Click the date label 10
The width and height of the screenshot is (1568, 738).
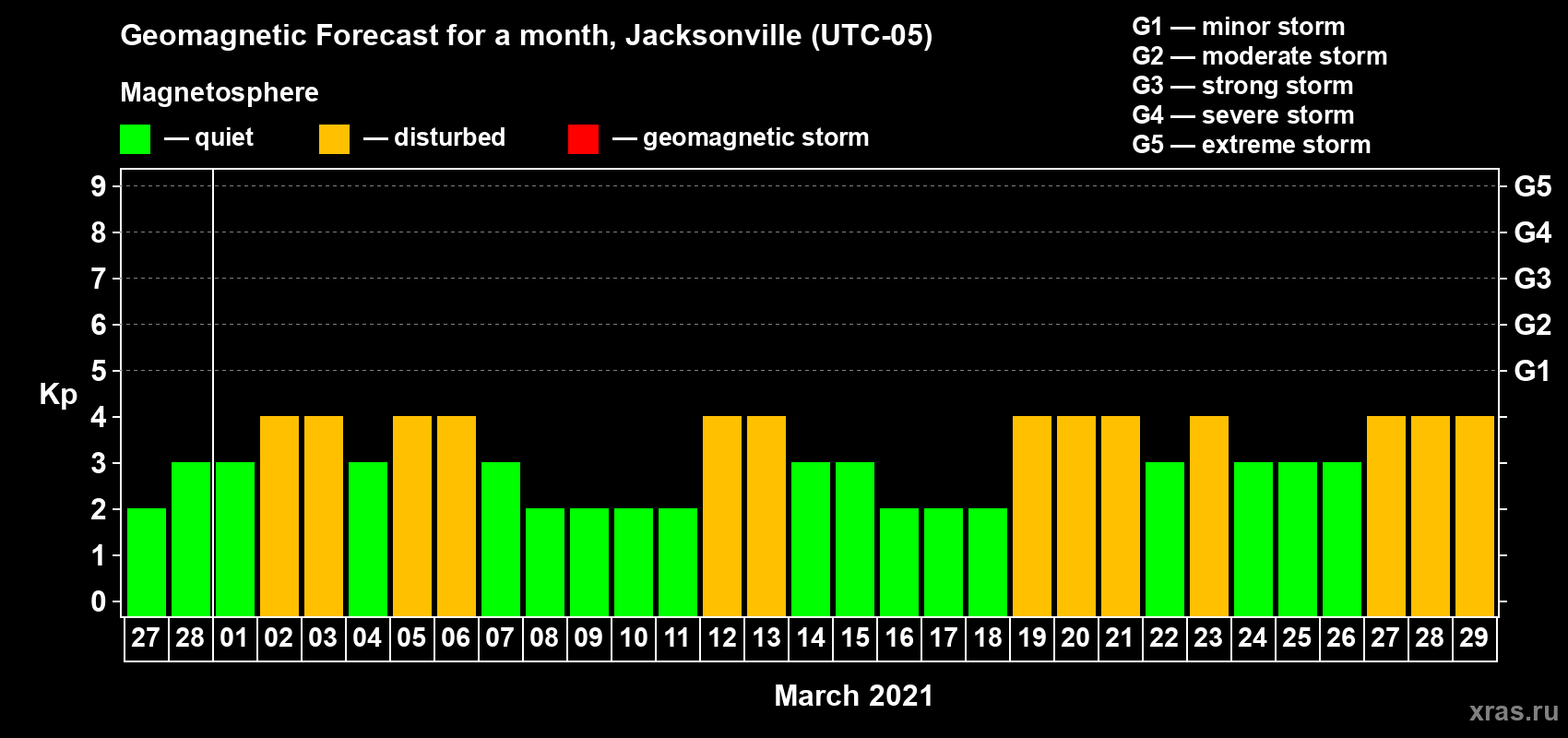coord(633,638)
